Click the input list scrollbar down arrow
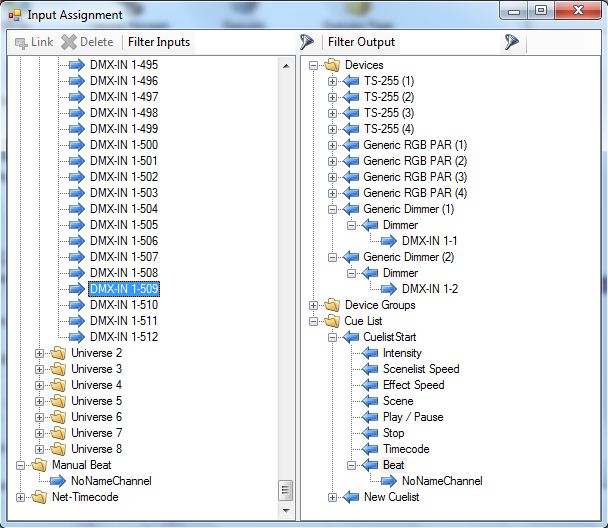The width and height of the screenshot is (608, 528). [x=285, y=510]
